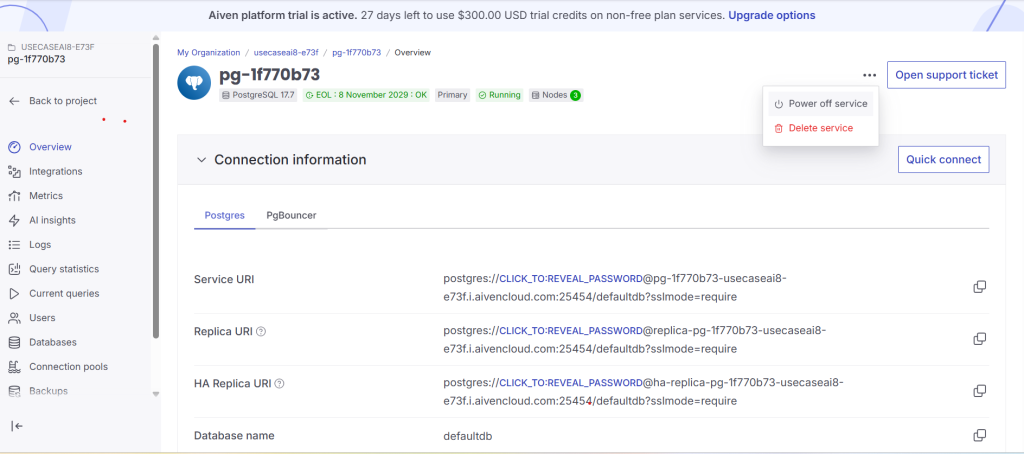This screenshot has width=1024, height=454.
Task: Click the Upgrade options link
Action: (771, 15)
